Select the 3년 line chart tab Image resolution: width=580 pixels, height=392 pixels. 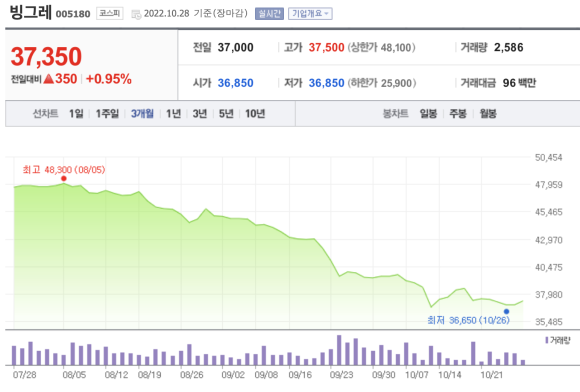pyautogui.click(x=200, y=114)
